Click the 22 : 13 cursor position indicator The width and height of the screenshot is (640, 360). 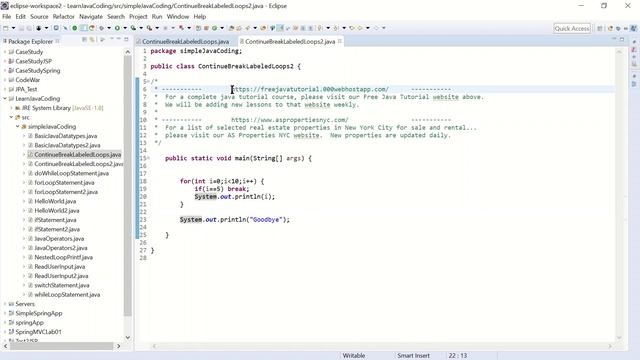click(x=458, y=356)
